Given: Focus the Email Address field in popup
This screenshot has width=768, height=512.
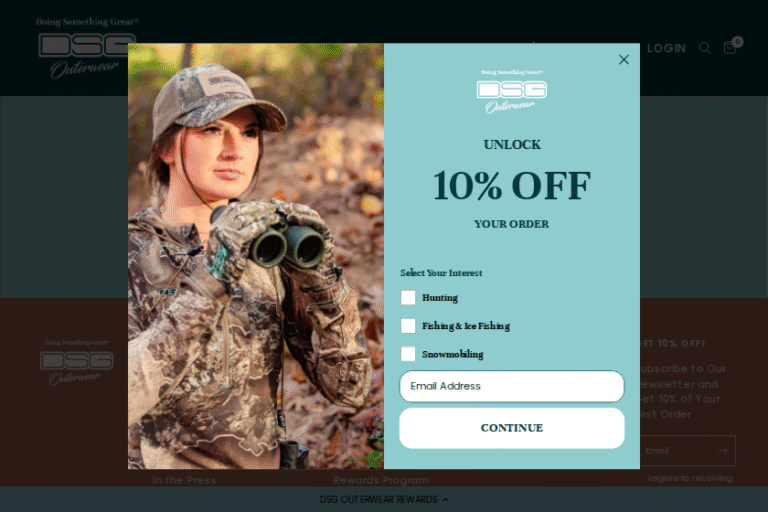Looking at the screenshot, I should pyautogui.click(x=511, y=386).
